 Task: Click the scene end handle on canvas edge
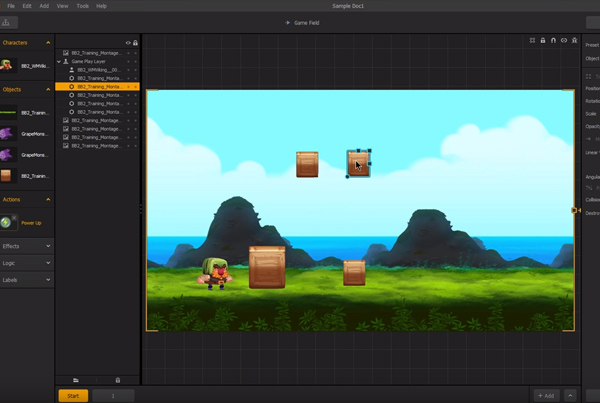(x=574, y=210)
